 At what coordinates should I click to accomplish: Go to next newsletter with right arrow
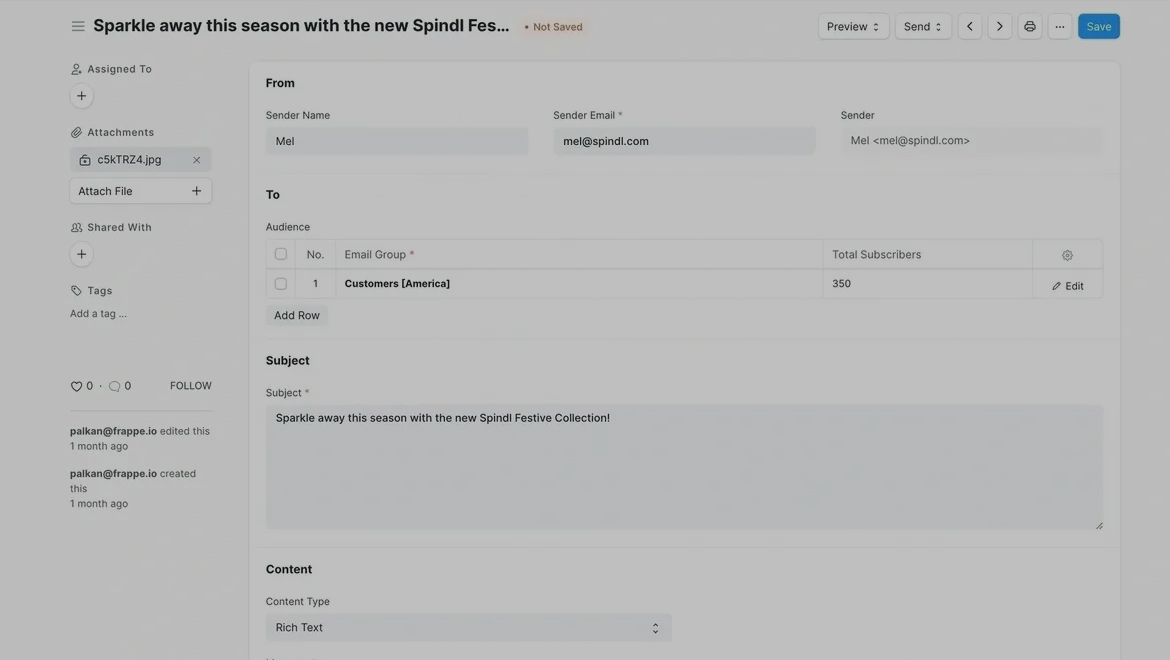pos(1000,26)
